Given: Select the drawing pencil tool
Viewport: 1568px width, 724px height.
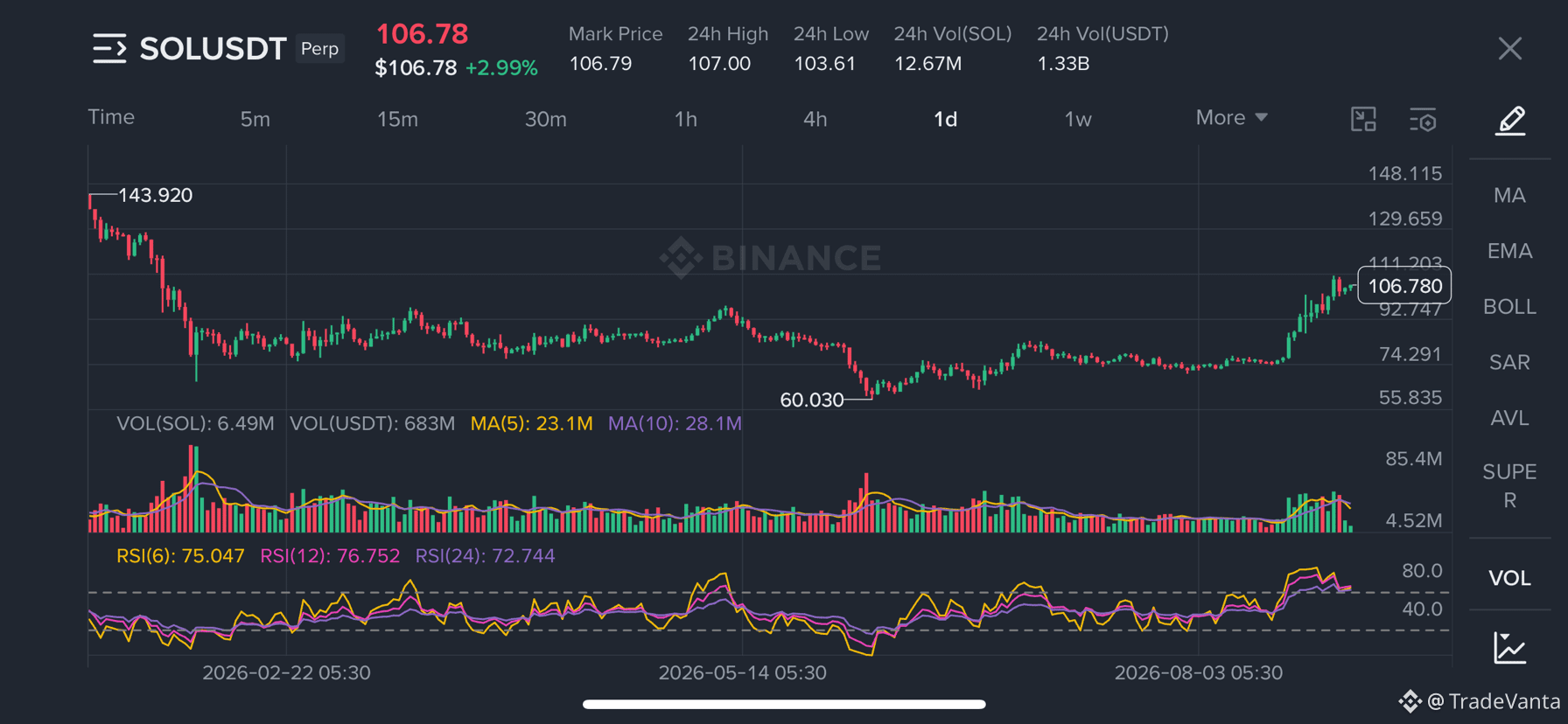Looking at the screenshot, I should 1510,120.
